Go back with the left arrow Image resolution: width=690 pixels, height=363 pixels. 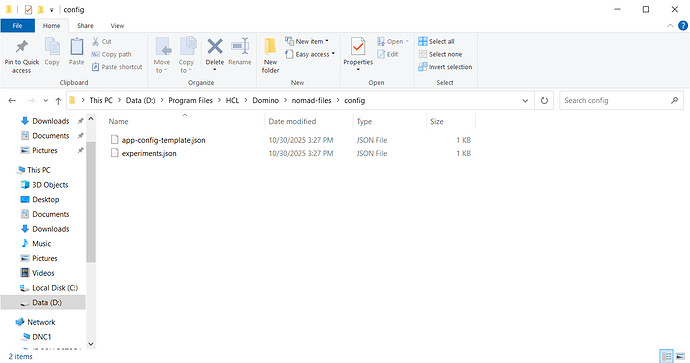point(12,101)
